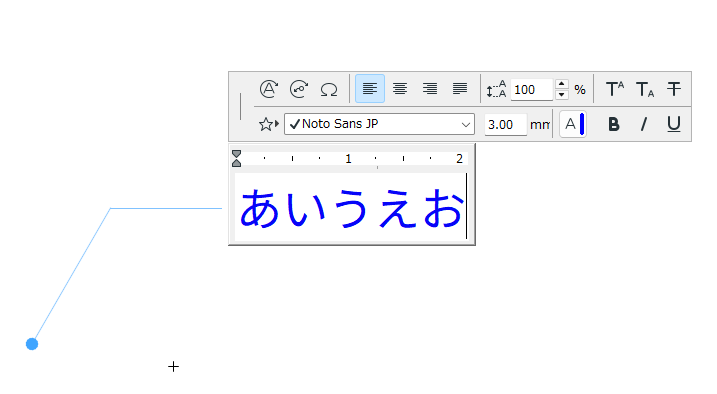Open the omega special symbols inserter
Image resolution: width=717 pixels, height=394 pixels.
point(329,89)
